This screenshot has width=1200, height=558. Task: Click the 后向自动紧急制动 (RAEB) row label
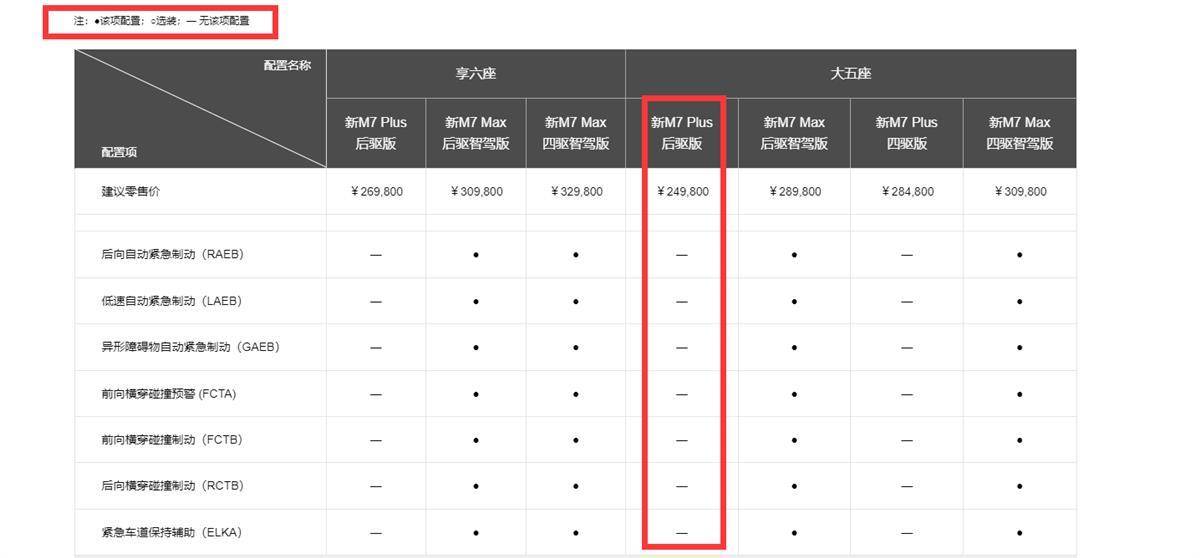tap(172, 255)
